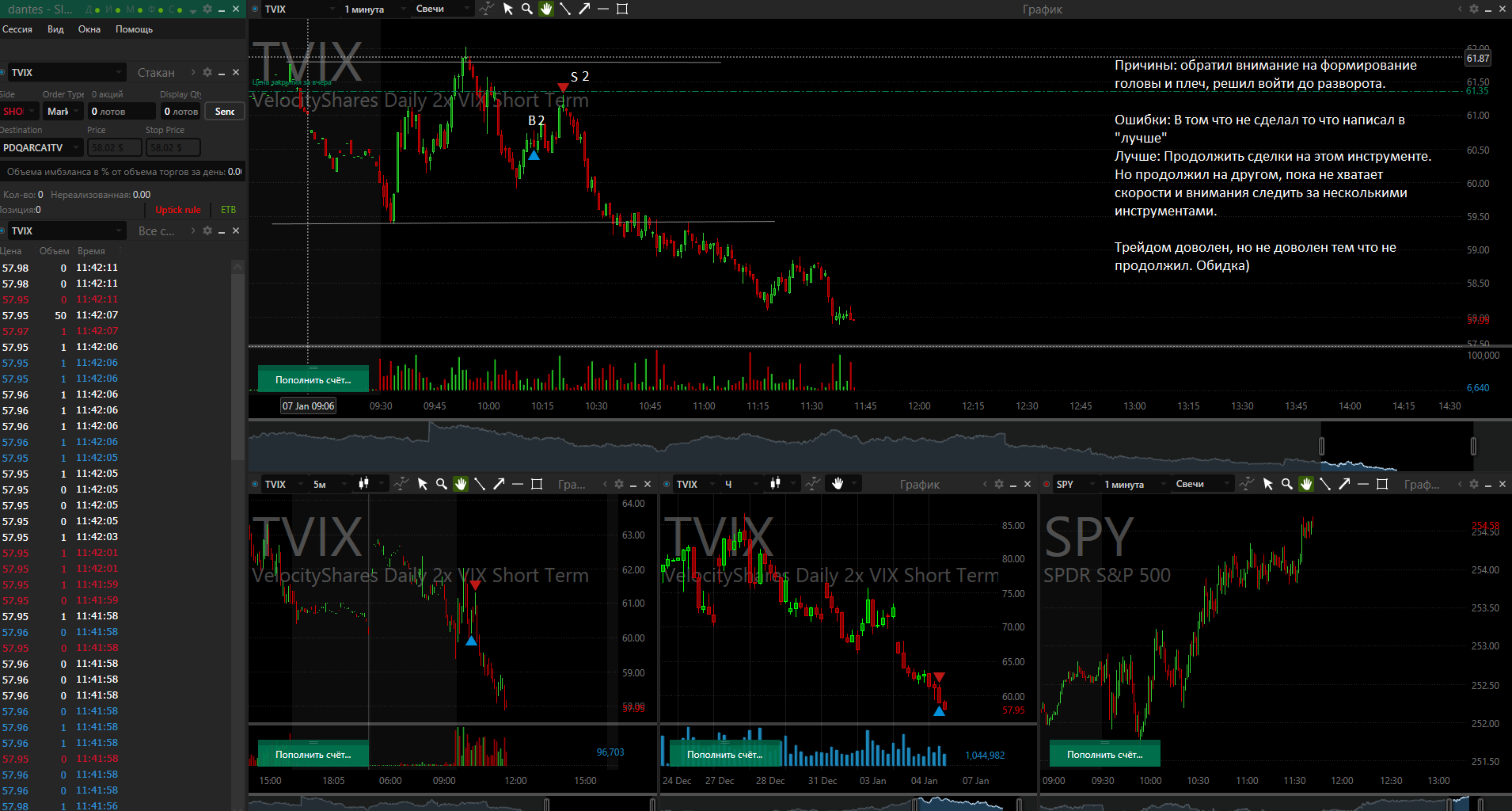The height and width of the screenshot is (811, 1512).
Task: Open settings gear of the SPY chart
Action: 1474,484
